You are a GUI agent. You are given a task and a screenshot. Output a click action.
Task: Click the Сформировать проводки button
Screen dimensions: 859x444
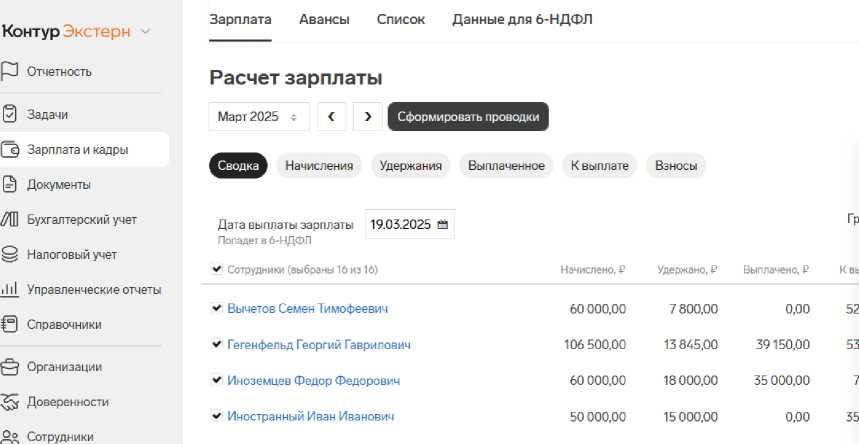(468, 117)
